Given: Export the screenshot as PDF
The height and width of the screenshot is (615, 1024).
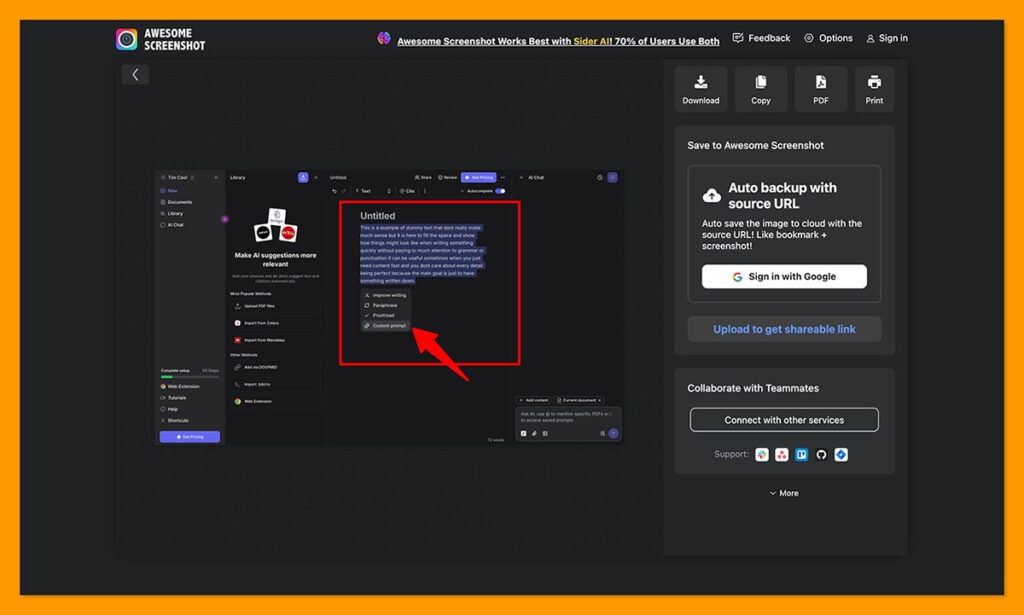Looking at the screenshot, I should [821, 89].
